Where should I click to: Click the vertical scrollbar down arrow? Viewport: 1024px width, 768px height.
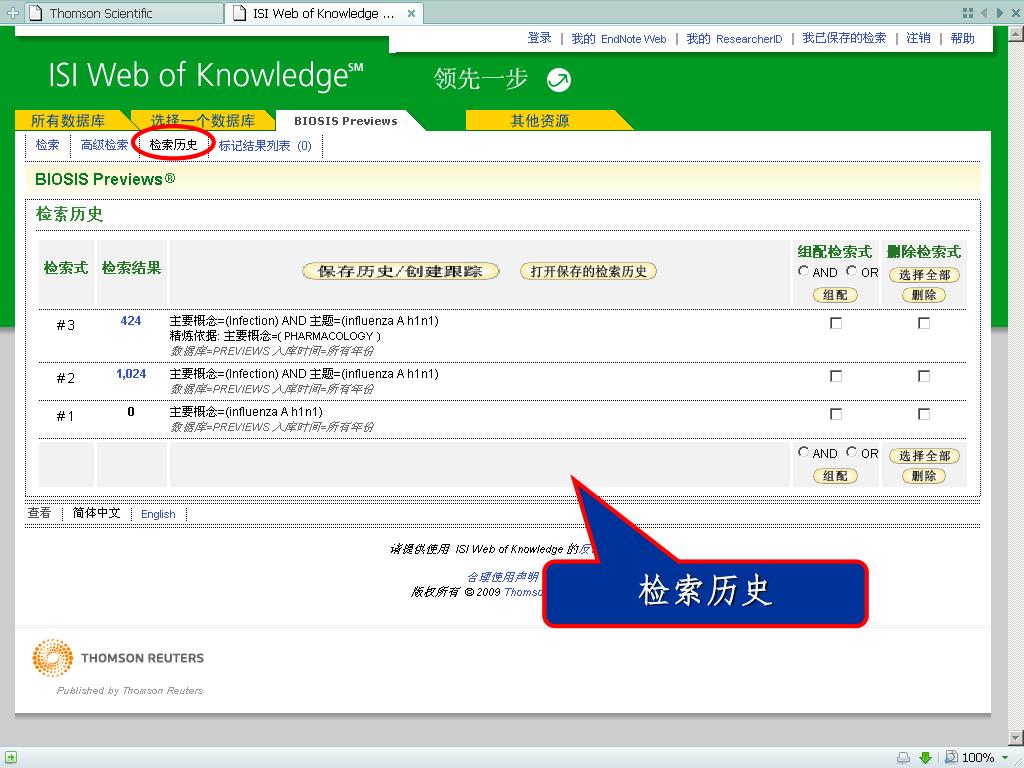coord(1016,738)
